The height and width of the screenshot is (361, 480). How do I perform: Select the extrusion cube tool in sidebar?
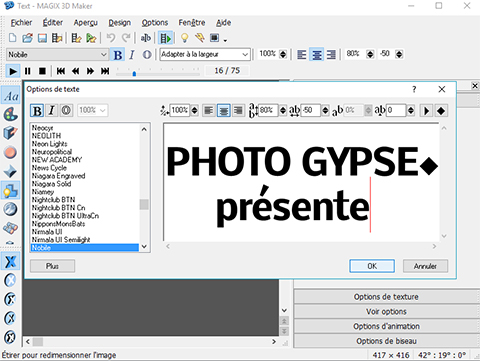coord(10,133)
